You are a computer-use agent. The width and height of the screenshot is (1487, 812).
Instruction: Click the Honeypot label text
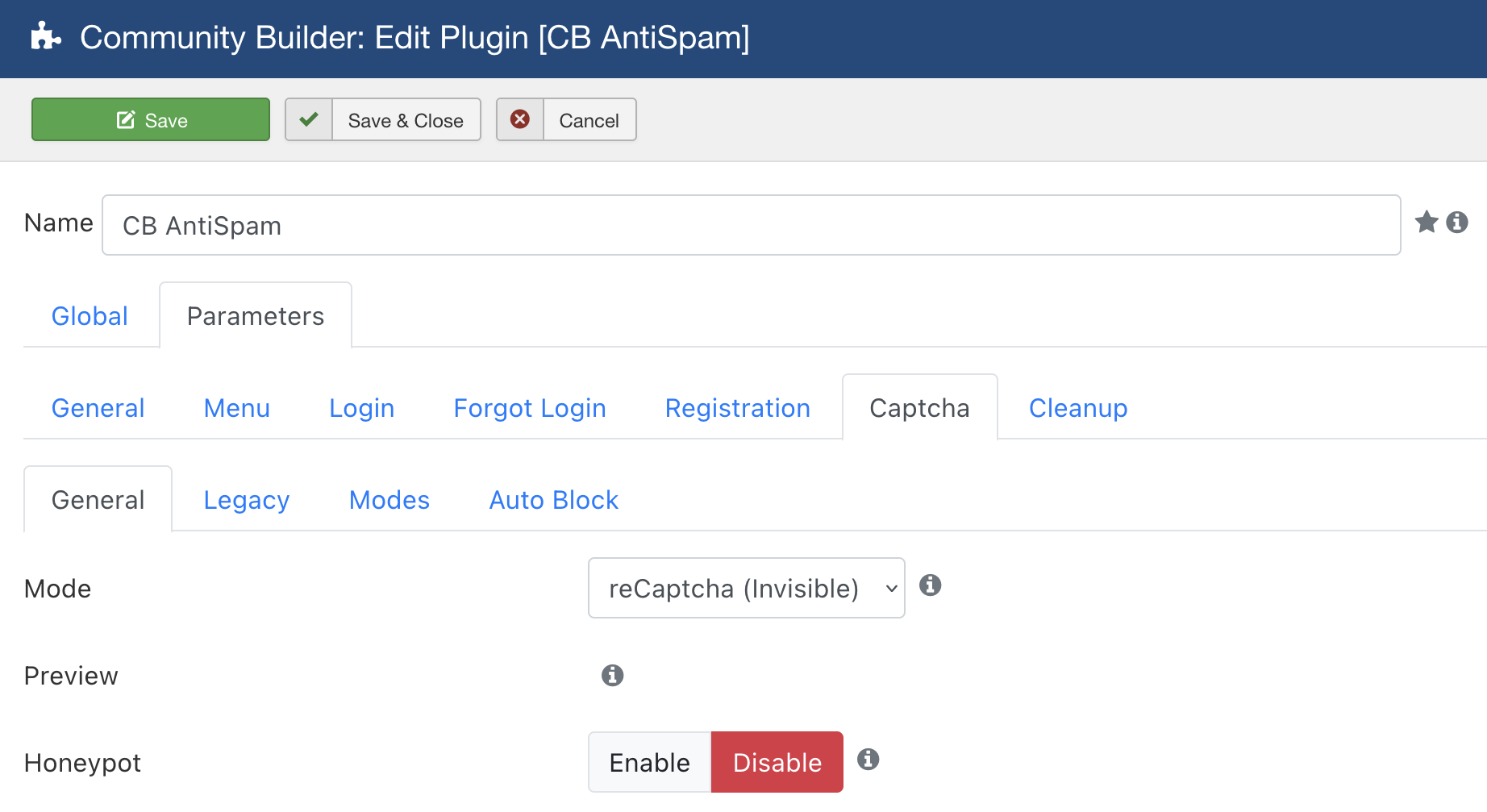point(82,763)
